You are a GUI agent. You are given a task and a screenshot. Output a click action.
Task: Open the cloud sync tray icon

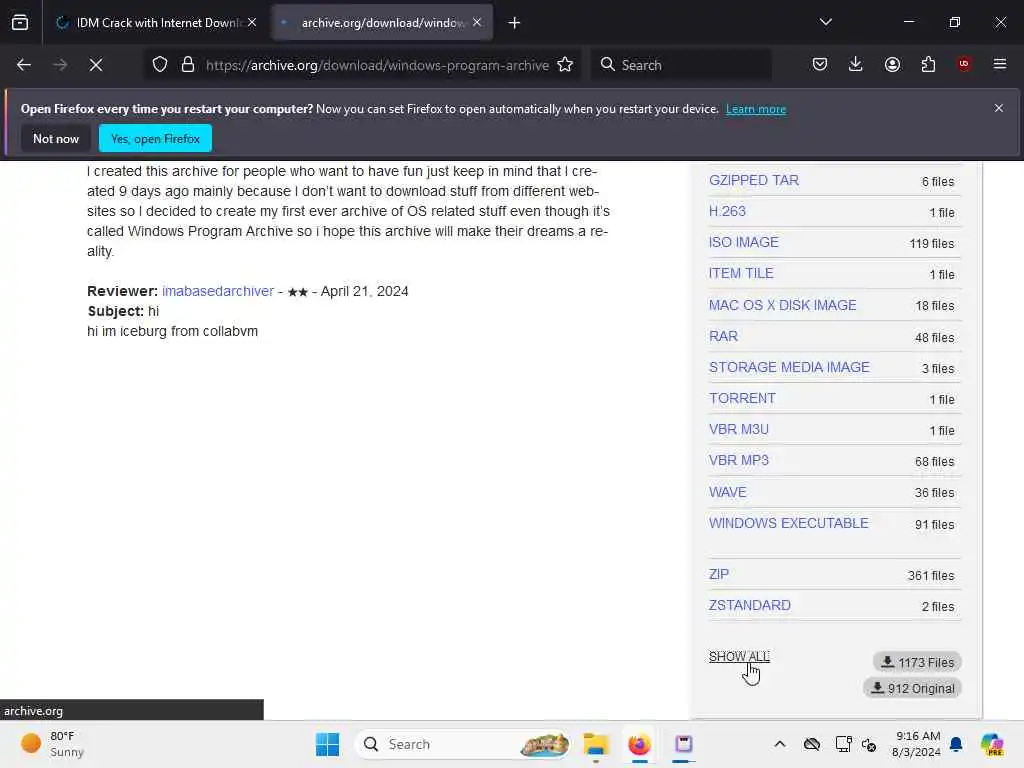pos(812,744)
